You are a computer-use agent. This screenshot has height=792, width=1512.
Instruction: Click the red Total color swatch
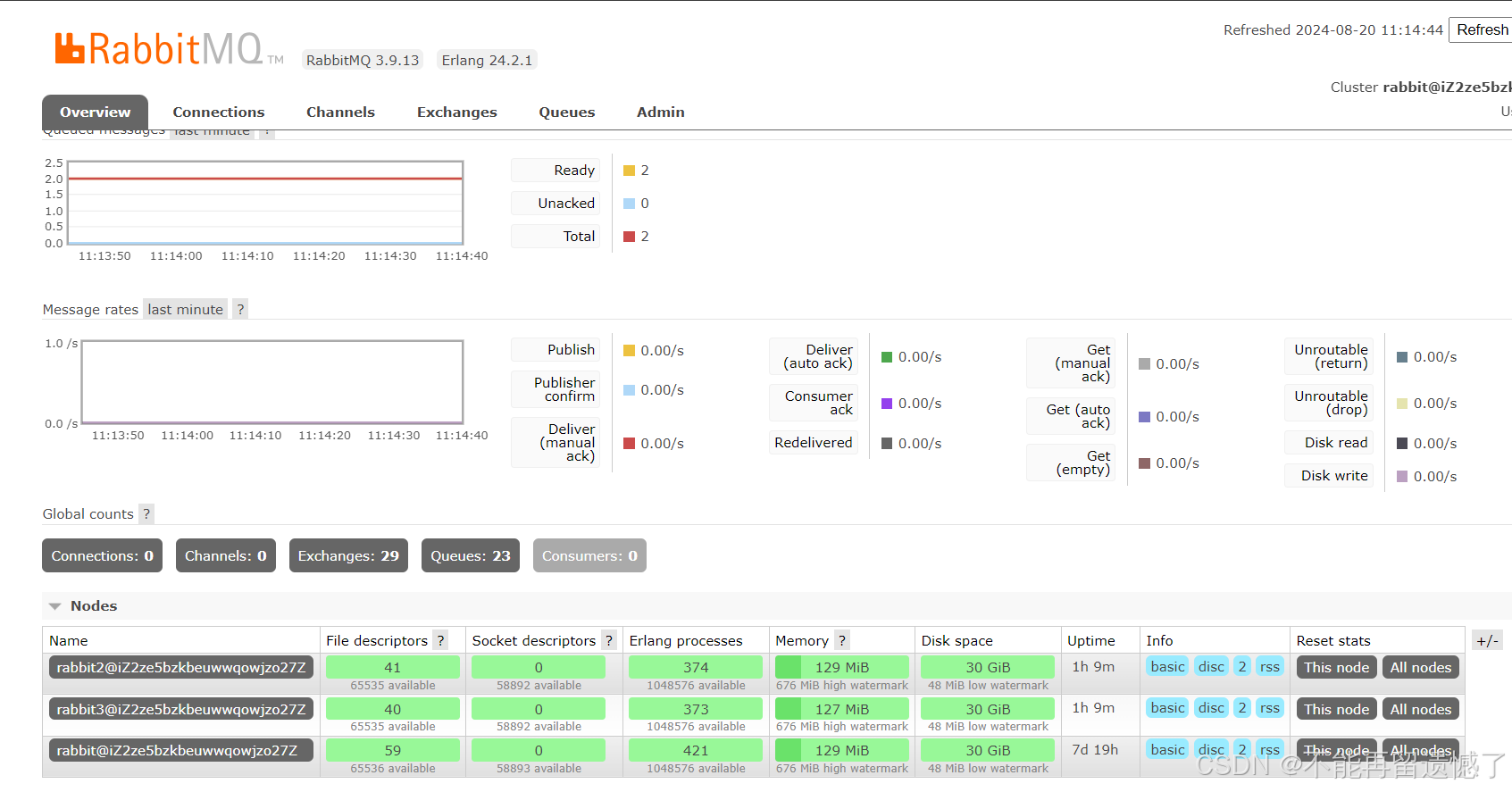click(x=629, y=237)
